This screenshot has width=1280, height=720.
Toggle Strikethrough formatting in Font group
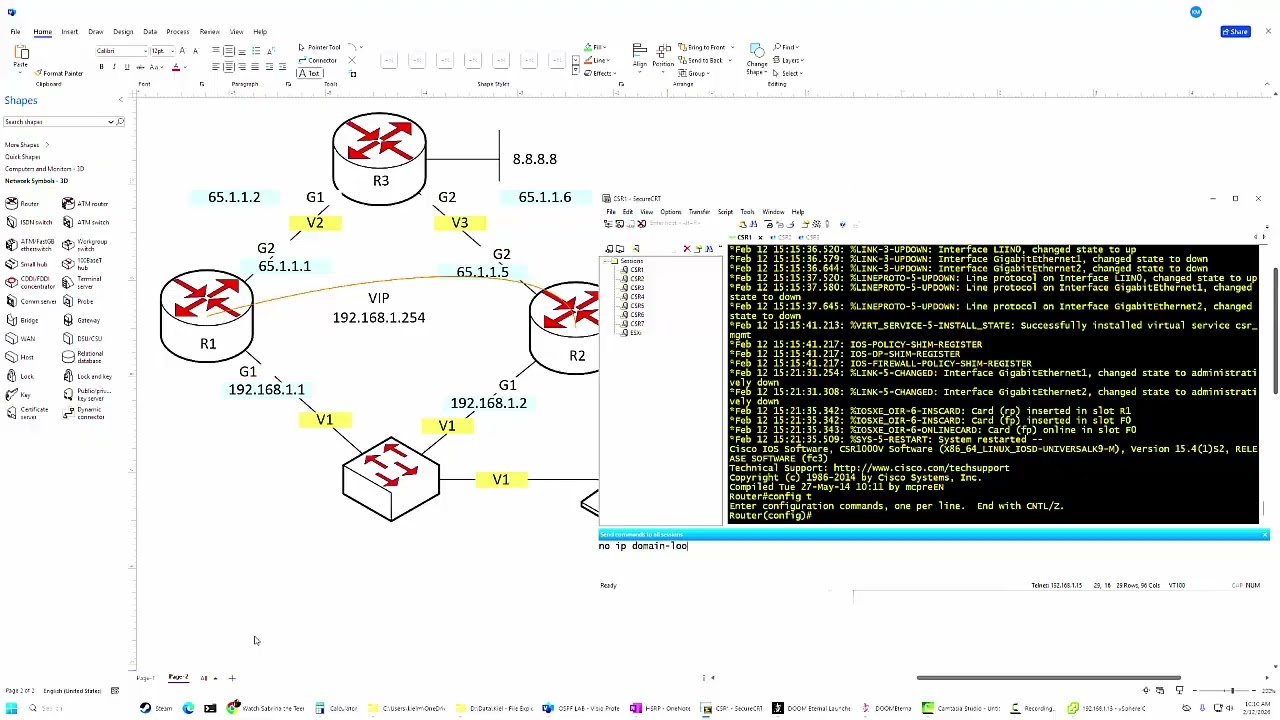139,67
